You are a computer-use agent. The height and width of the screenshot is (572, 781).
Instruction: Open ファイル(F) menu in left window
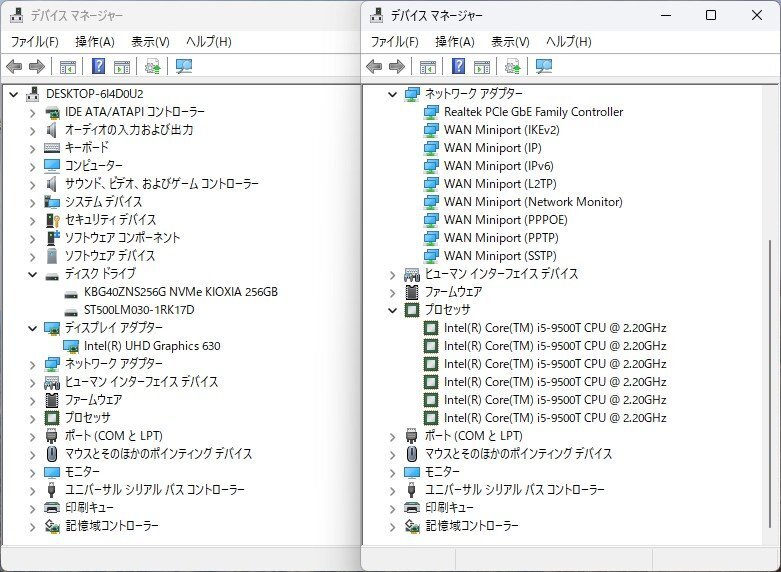pos(35,41)
